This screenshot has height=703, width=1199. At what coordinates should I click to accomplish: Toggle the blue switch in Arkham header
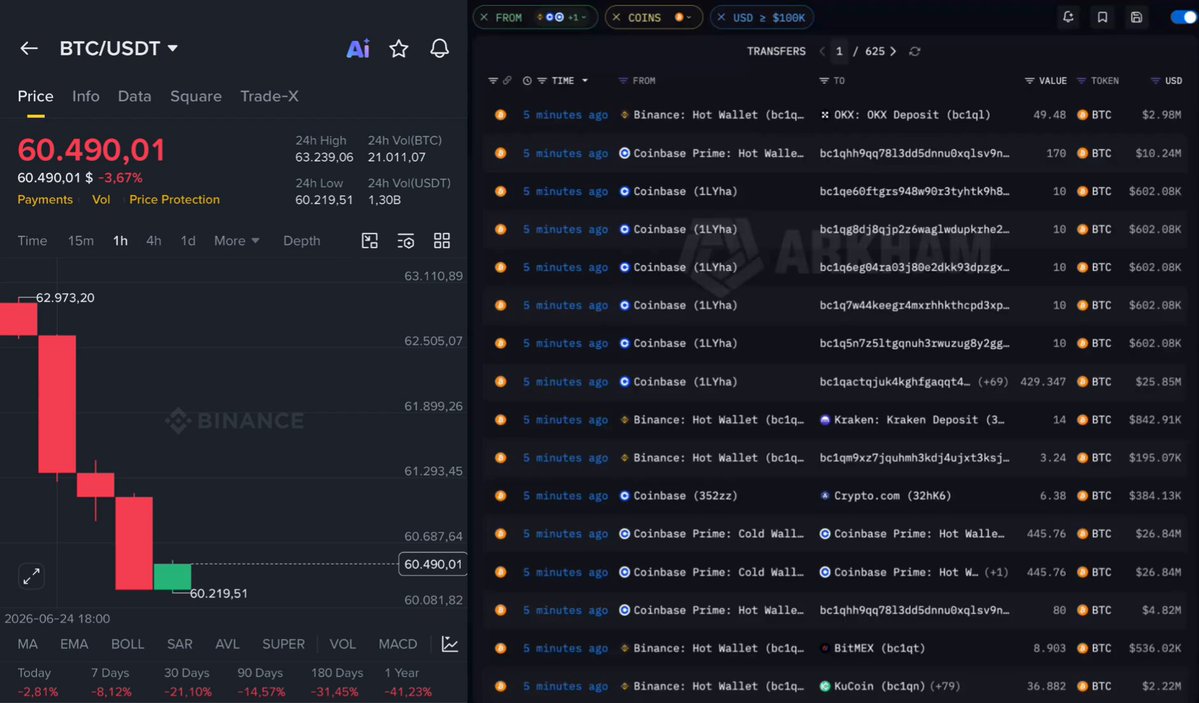coord(1184,17)
